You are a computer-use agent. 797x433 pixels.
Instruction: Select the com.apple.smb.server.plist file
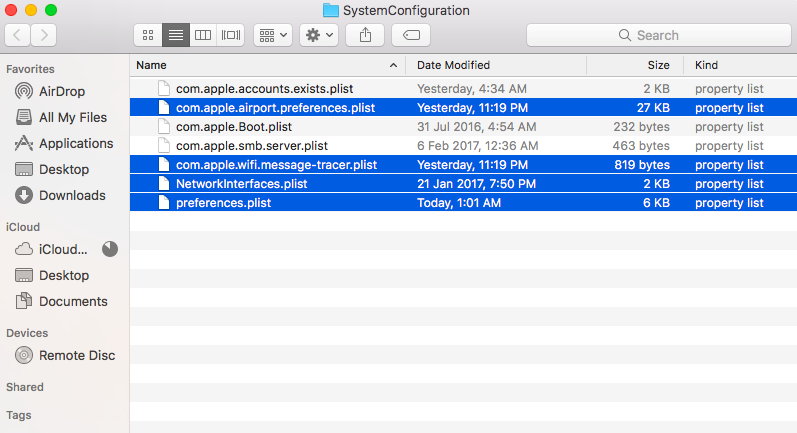(251, 146)
